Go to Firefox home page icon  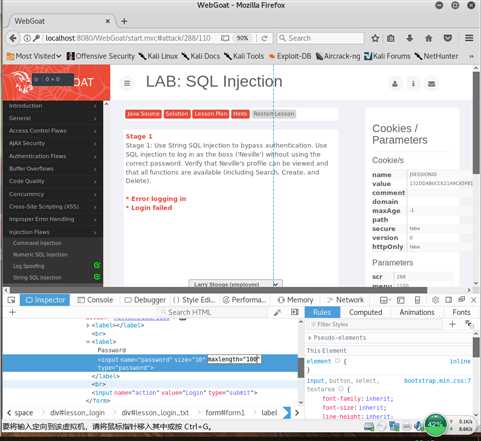pos(429,38)
